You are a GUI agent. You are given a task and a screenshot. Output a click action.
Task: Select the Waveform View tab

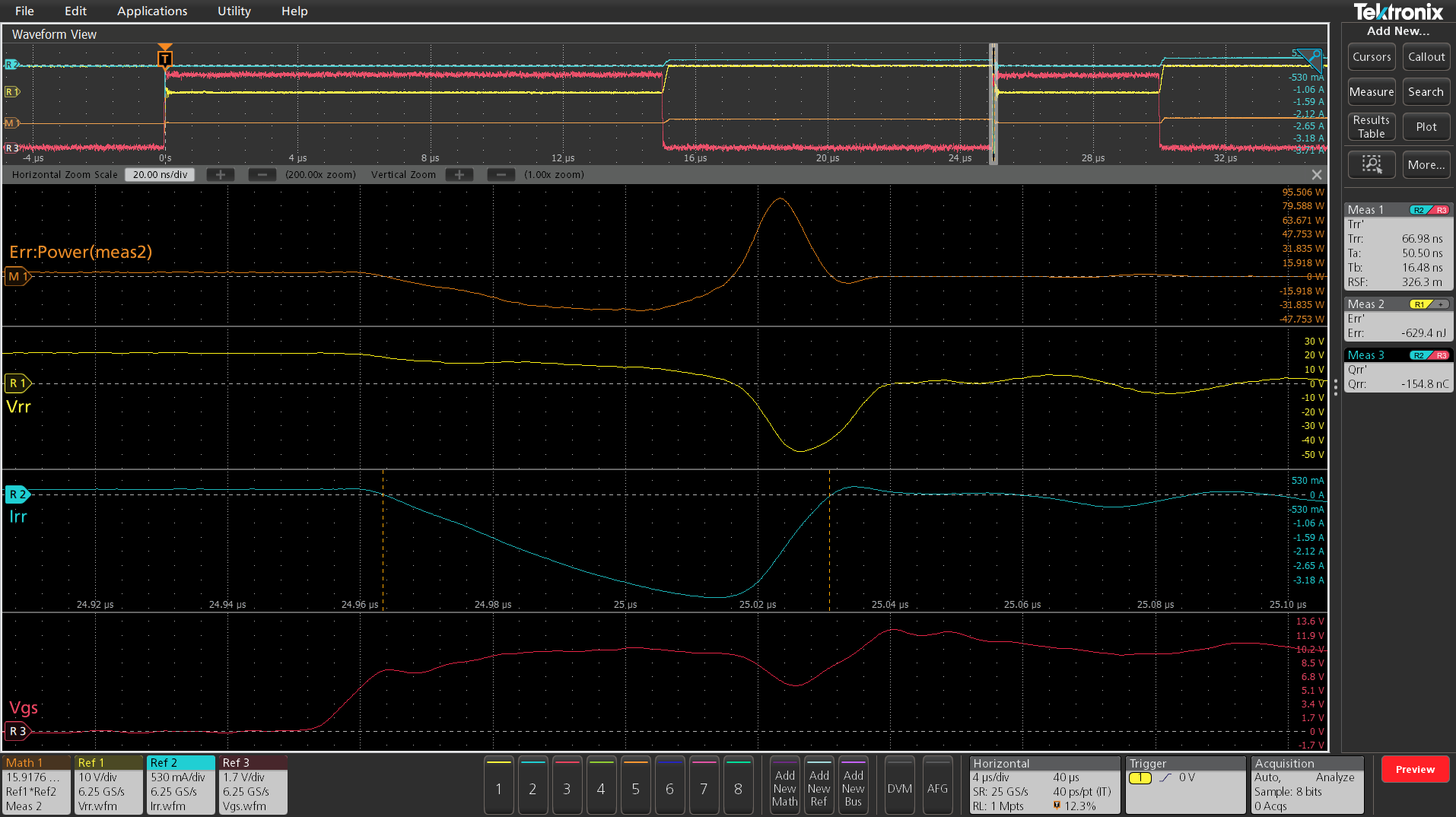(53, 34)
